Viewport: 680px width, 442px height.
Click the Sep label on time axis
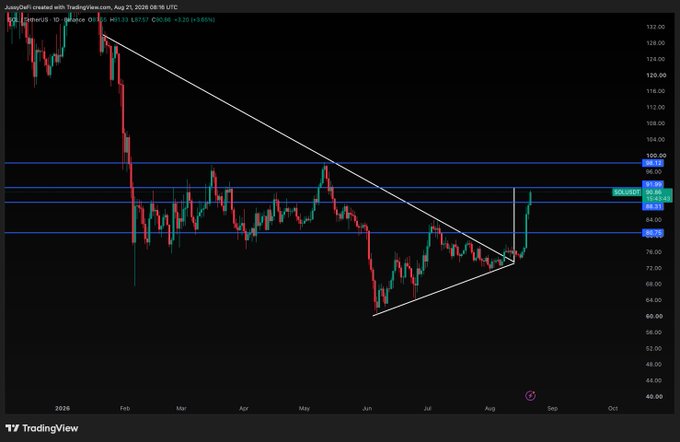tap(552, 408)
